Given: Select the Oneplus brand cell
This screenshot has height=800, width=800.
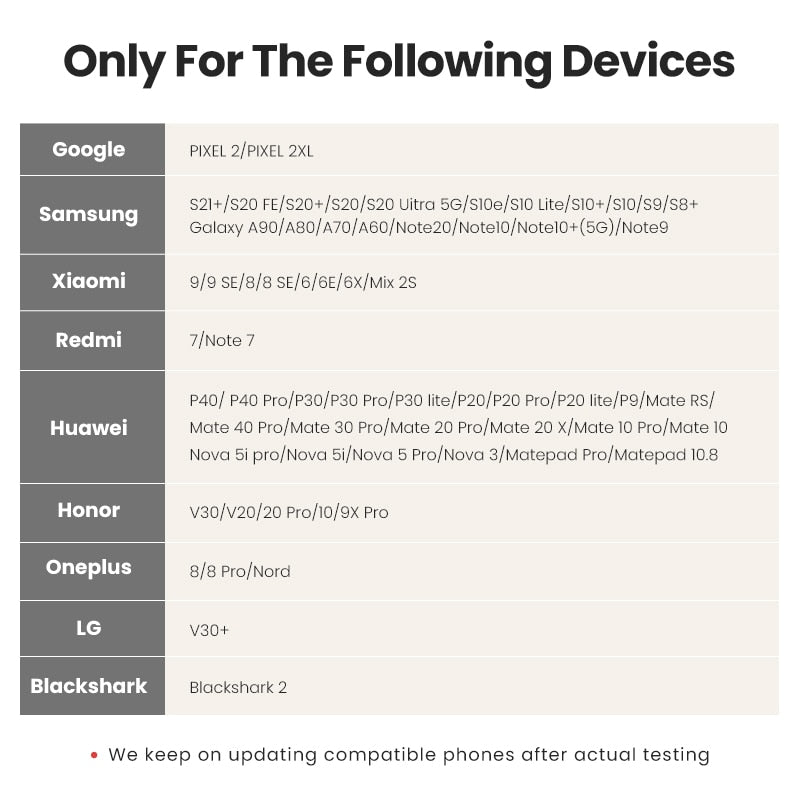Looking at the screenshot, I should click(92, 571).
